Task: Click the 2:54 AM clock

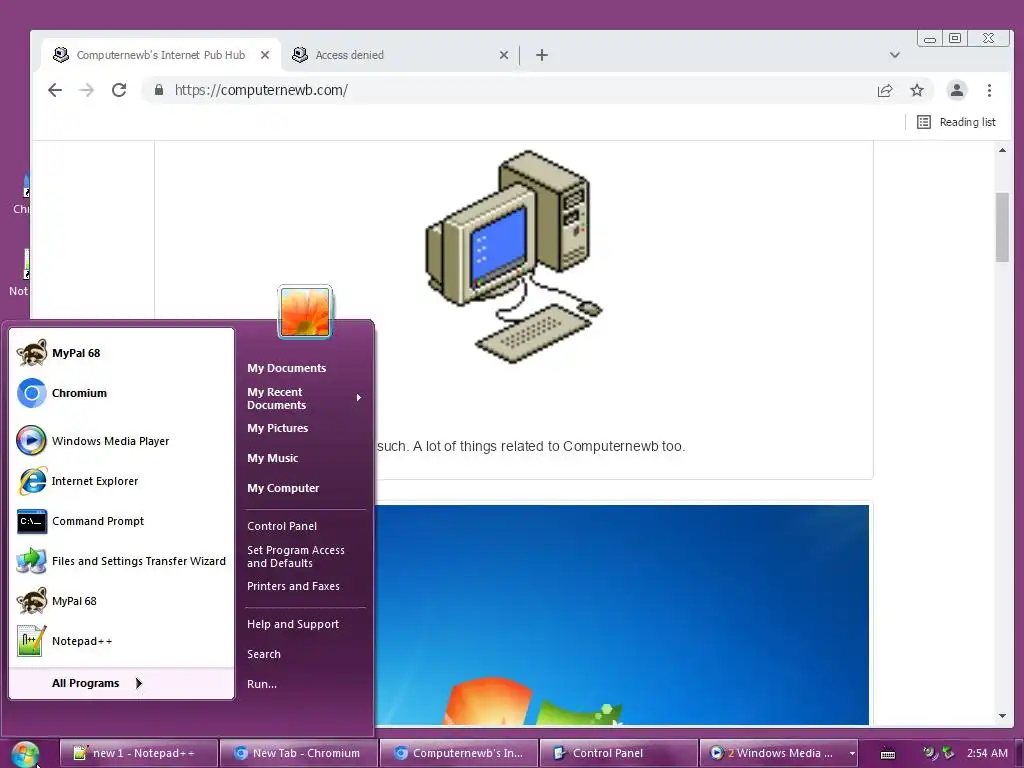Action: [x=987, y=753]
